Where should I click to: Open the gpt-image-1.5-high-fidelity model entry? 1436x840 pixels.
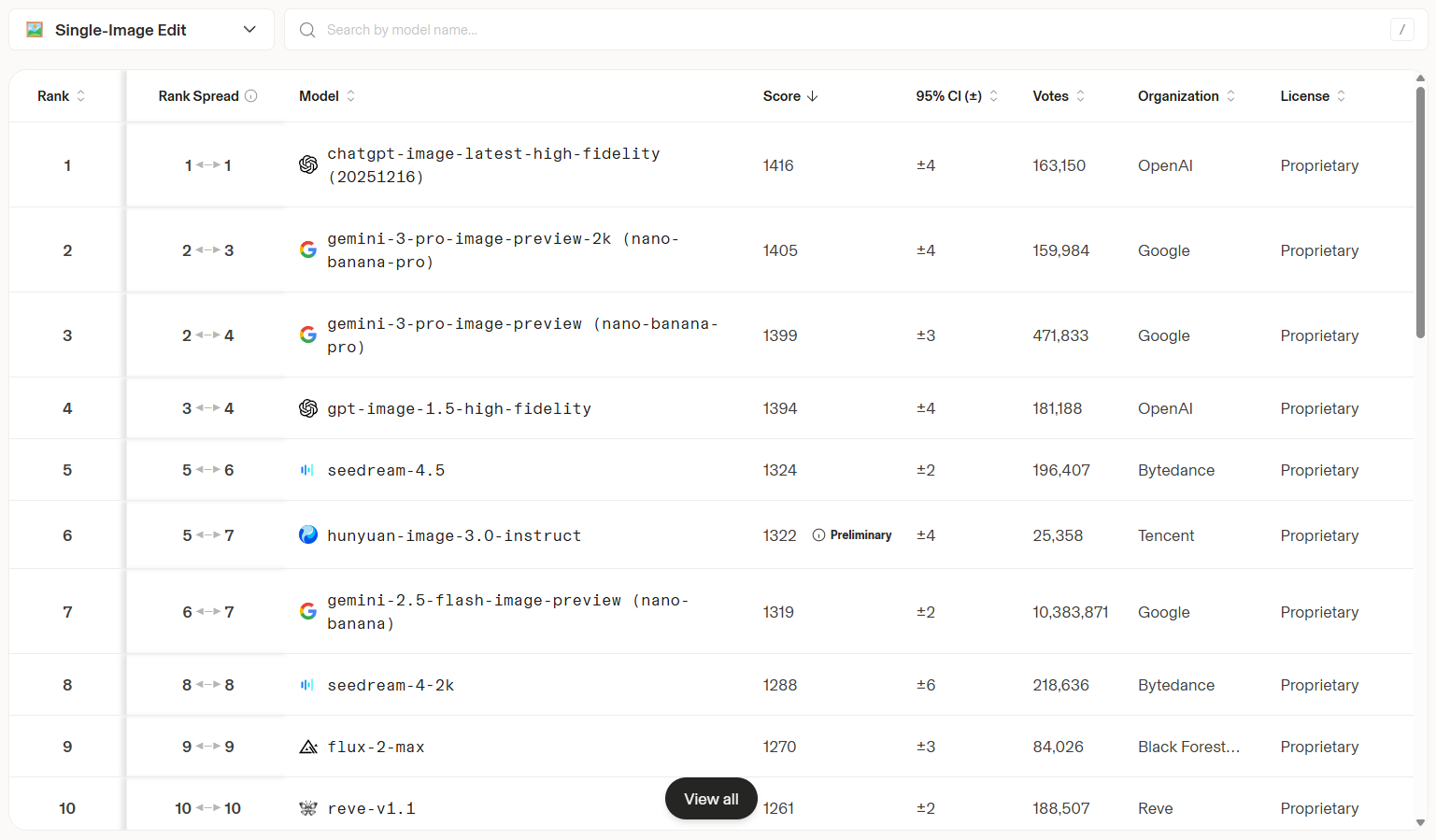(459, 408)
